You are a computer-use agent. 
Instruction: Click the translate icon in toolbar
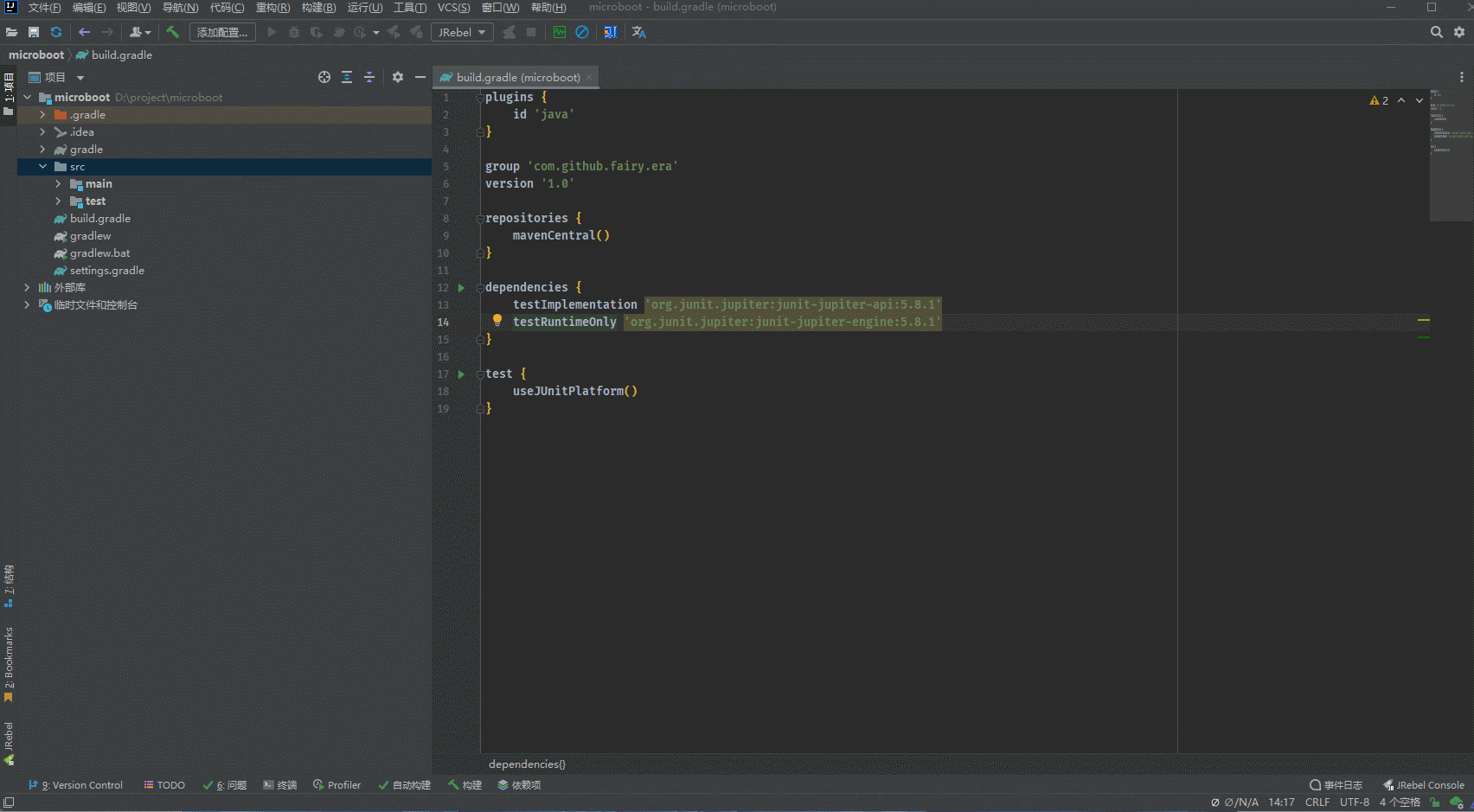(x=639, y=32)
